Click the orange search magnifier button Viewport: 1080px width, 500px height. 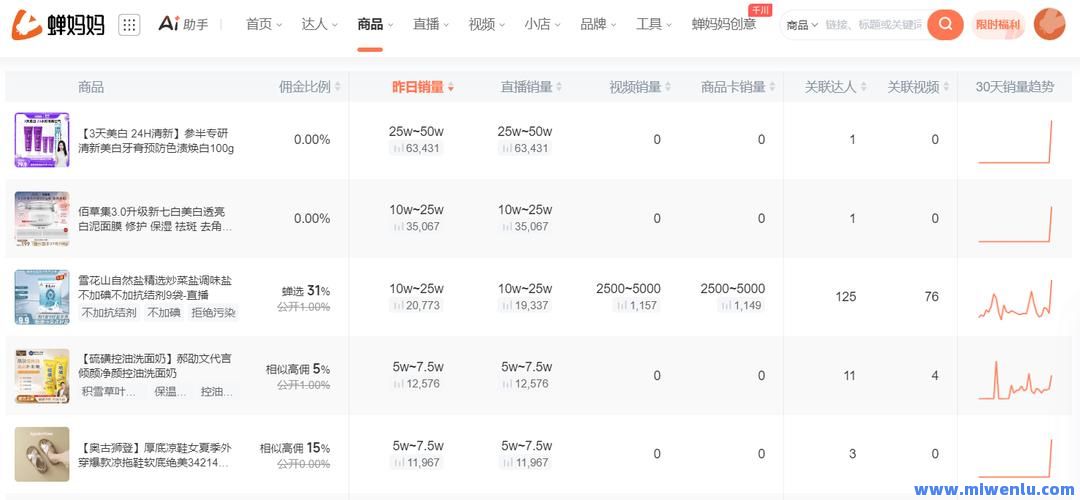pyautogui.click(x=945, y=25)
